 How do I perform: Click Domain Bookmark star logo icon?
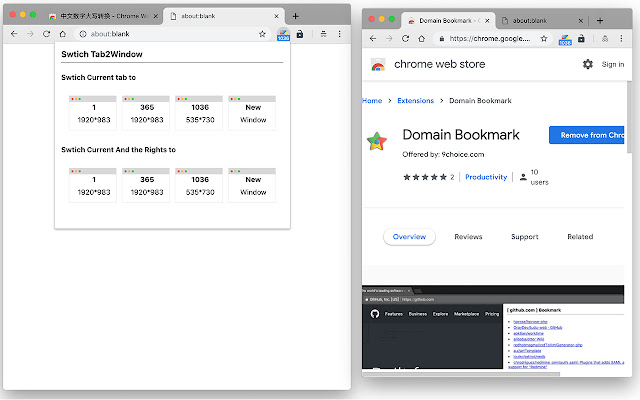pos(377,141)
